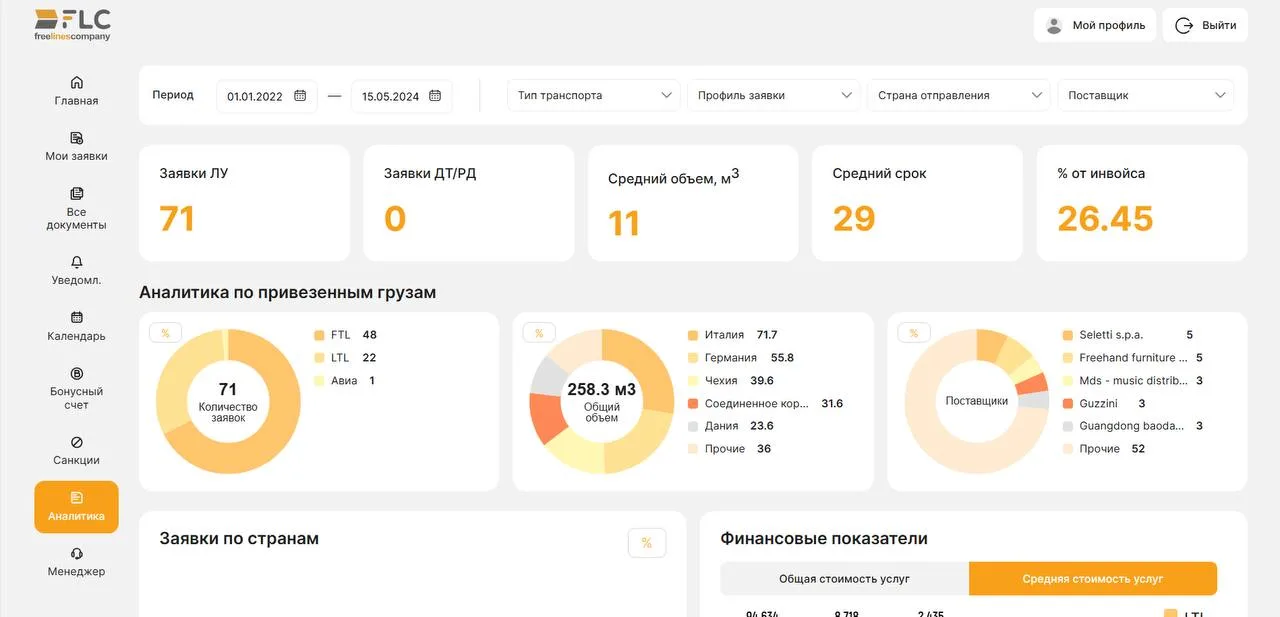Open Мои заявки sidebar icon

(77, 138)
